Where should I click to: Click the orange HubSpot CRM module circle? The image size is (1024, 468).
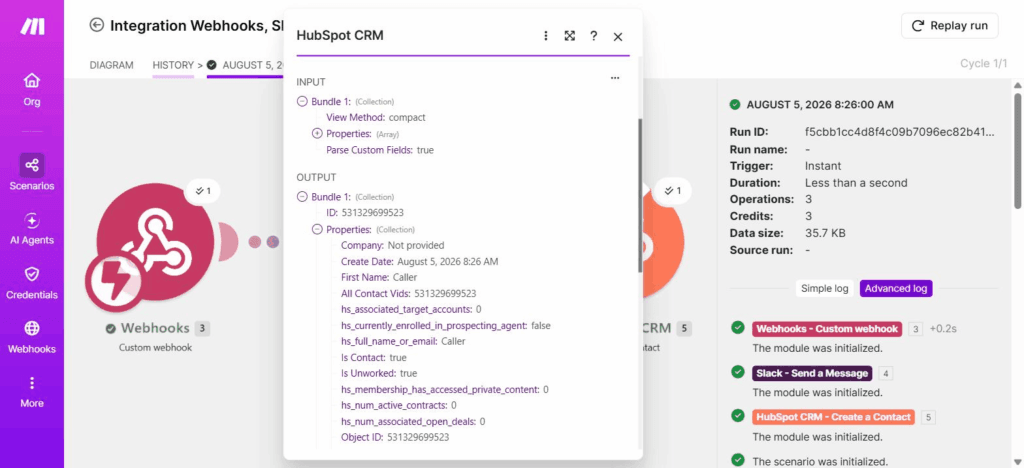(663, 242)
